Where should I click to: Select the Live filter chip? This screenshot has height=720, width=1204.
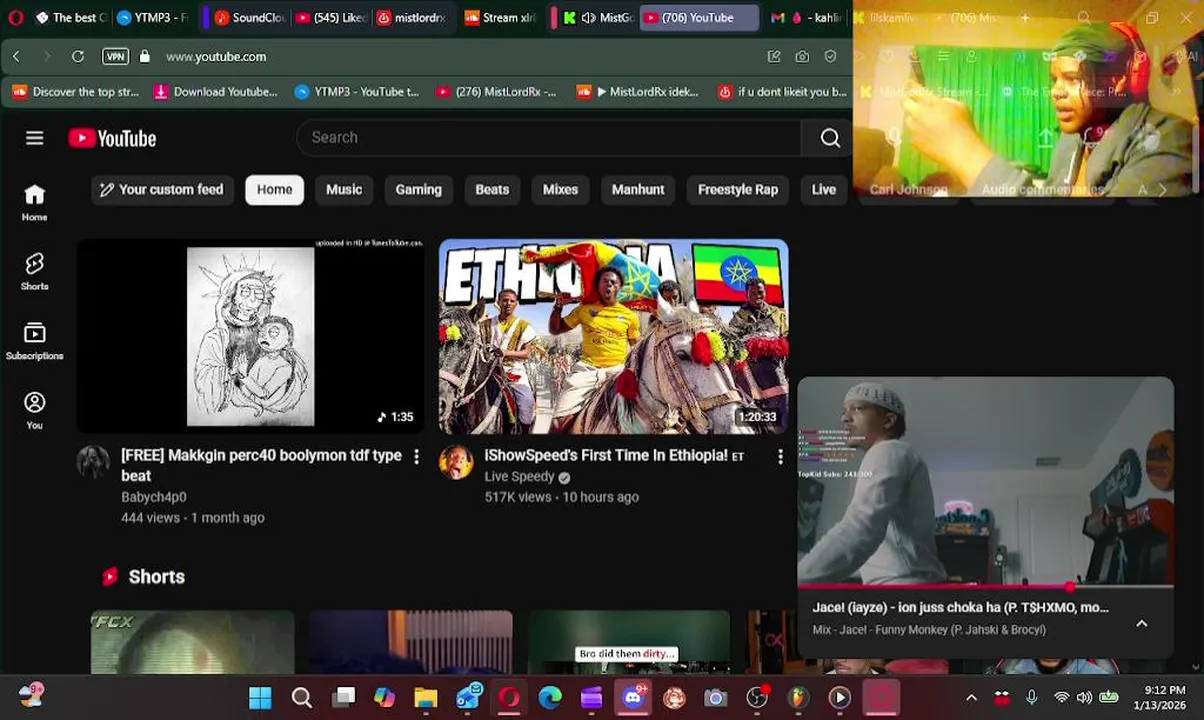(x=824, y=190)
